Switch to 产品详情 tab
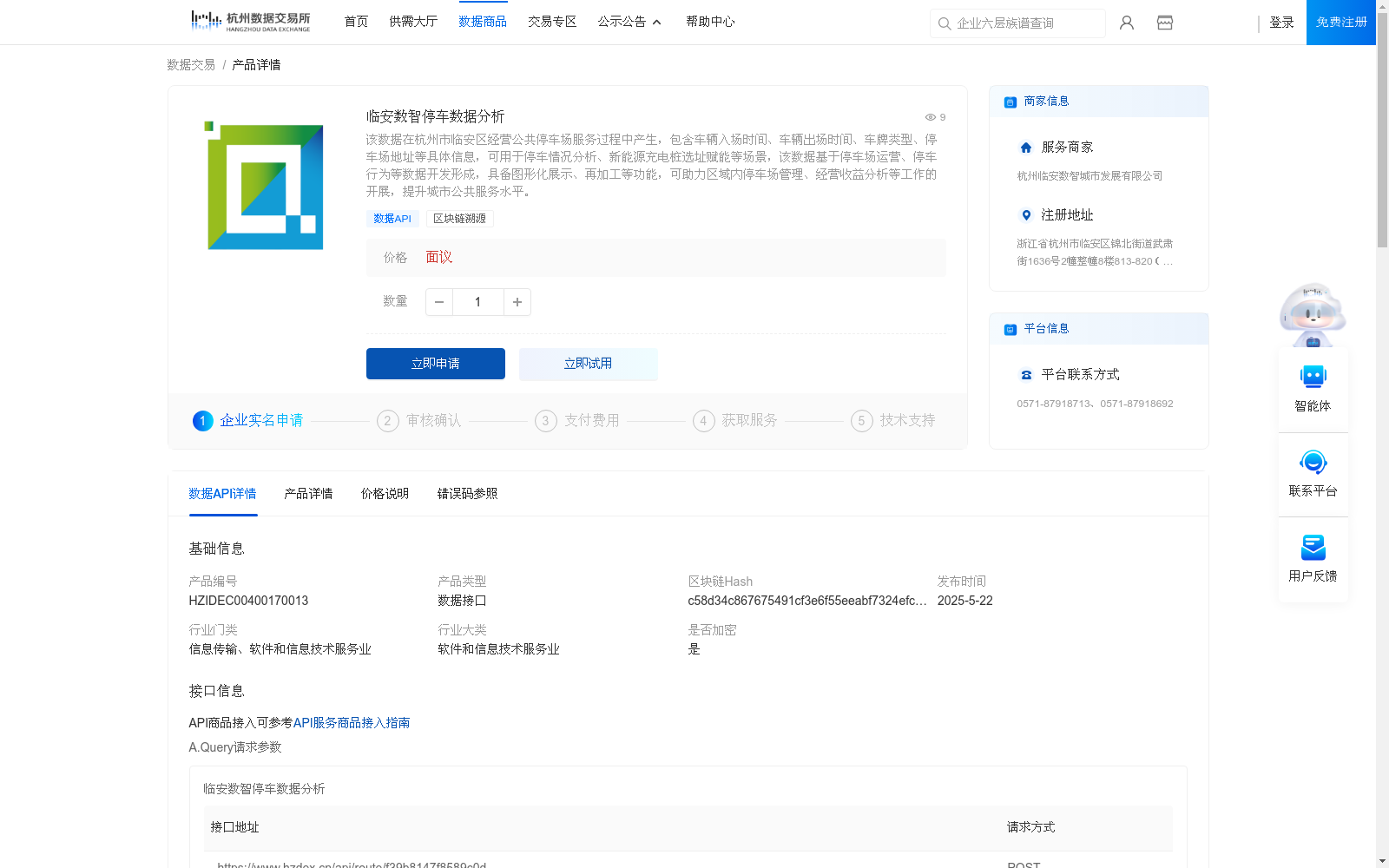The image size is (1389, 868). coord(308,494)
